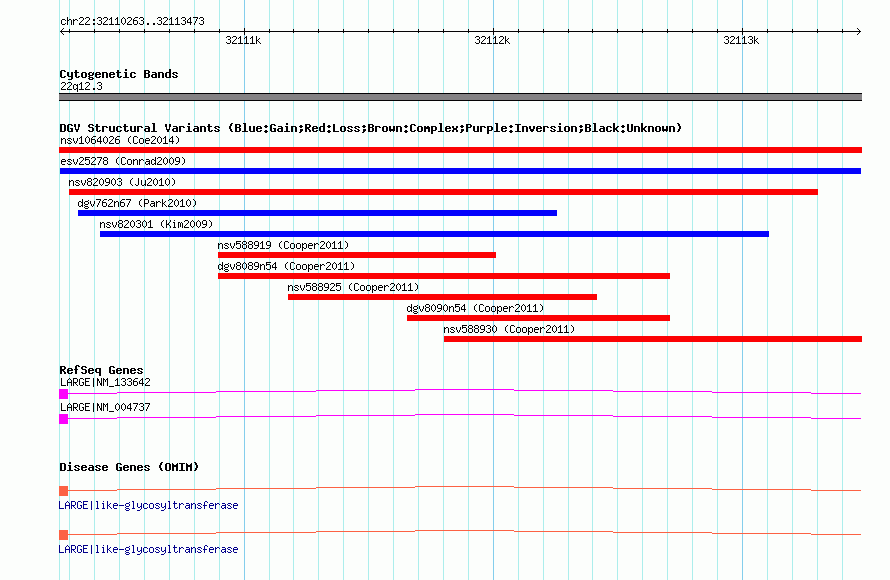Image resolution: width=890 pixels, height=580 pixels.
Task: Click the nsv588919 (Cooper2011) label text
Action: [x=283, y=245]
